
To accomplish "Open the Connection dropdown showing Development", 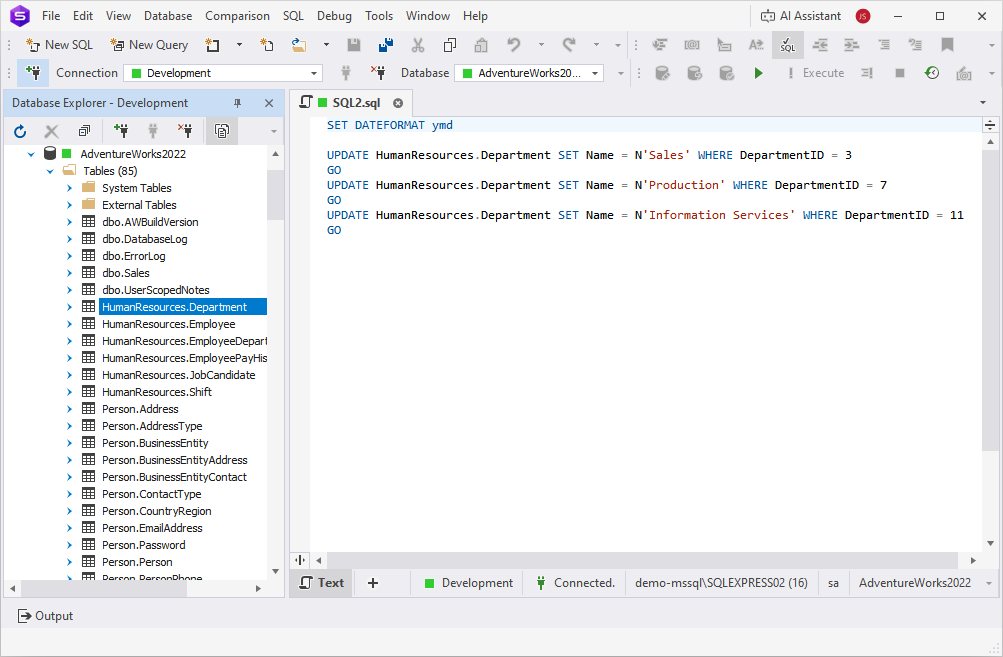I will click(222, 72).
